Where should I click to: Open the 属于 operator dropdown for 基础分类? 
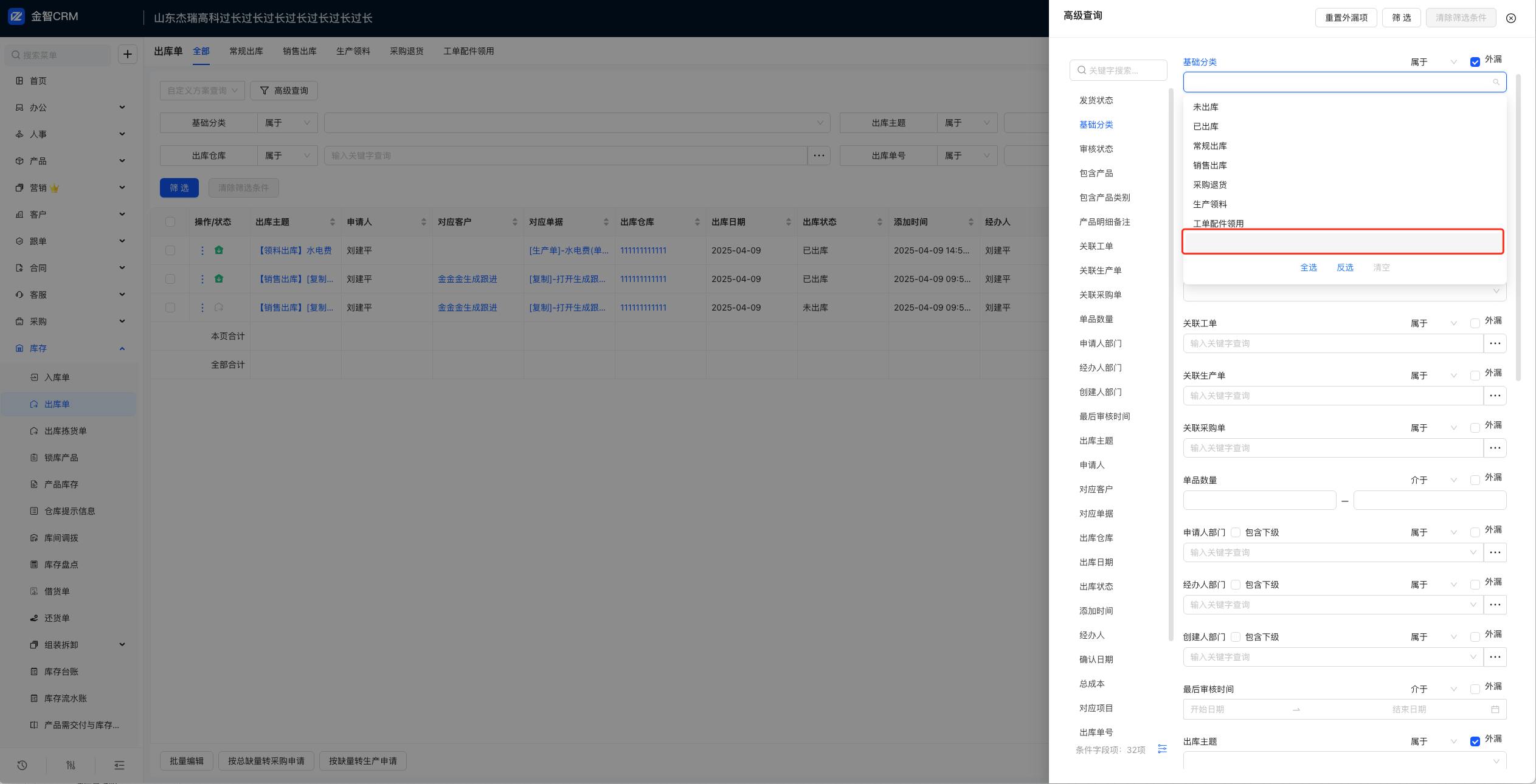pyautogui.click(x=1433, y=62)
